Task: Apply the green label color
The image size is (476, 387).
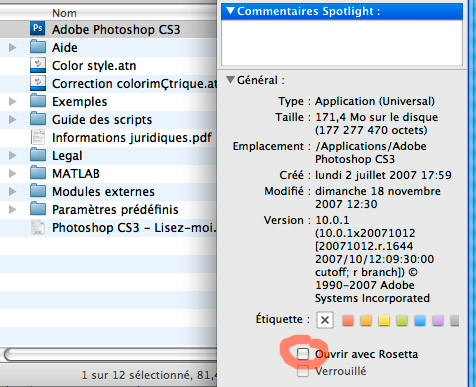Action: [402, 320]
